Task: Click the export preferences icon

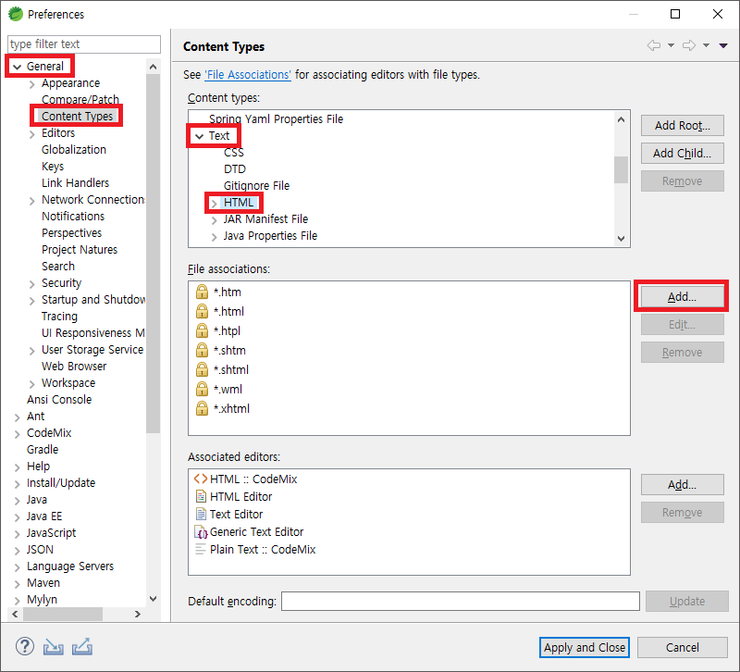Action: pos(82,647)
